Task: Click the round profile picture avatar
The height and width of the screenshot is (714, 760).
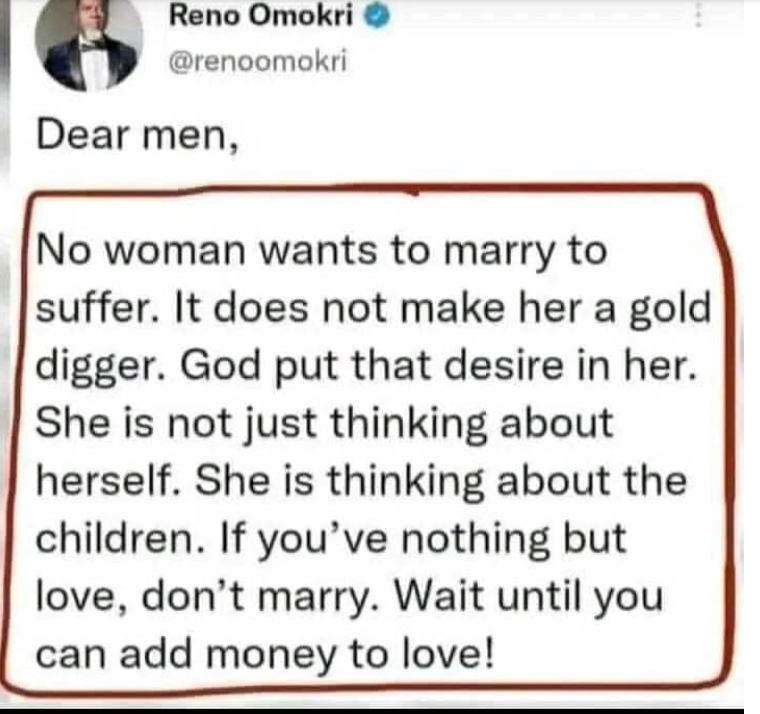Action: point(88,44)
